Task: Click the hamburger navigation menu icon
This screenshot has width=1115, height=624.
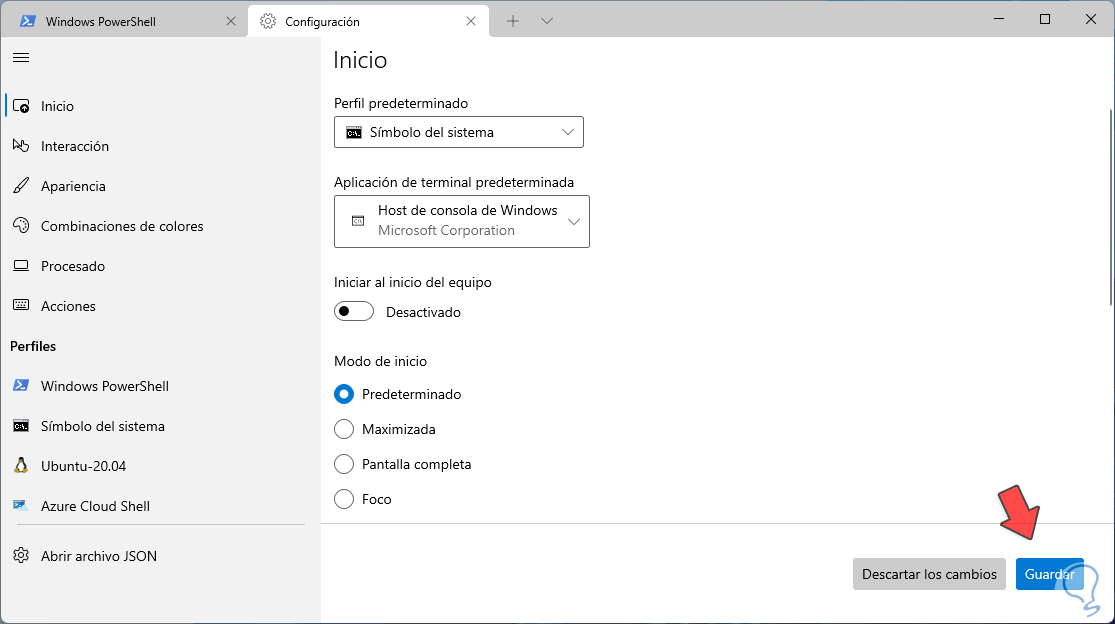Action: tap(20, 58)
